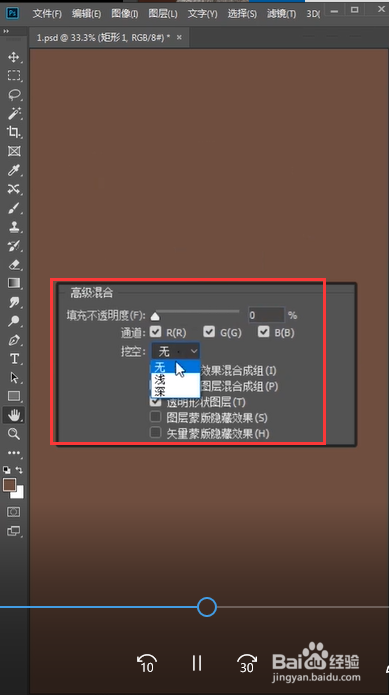Choose 深 in the knockout list

[175, 391]
